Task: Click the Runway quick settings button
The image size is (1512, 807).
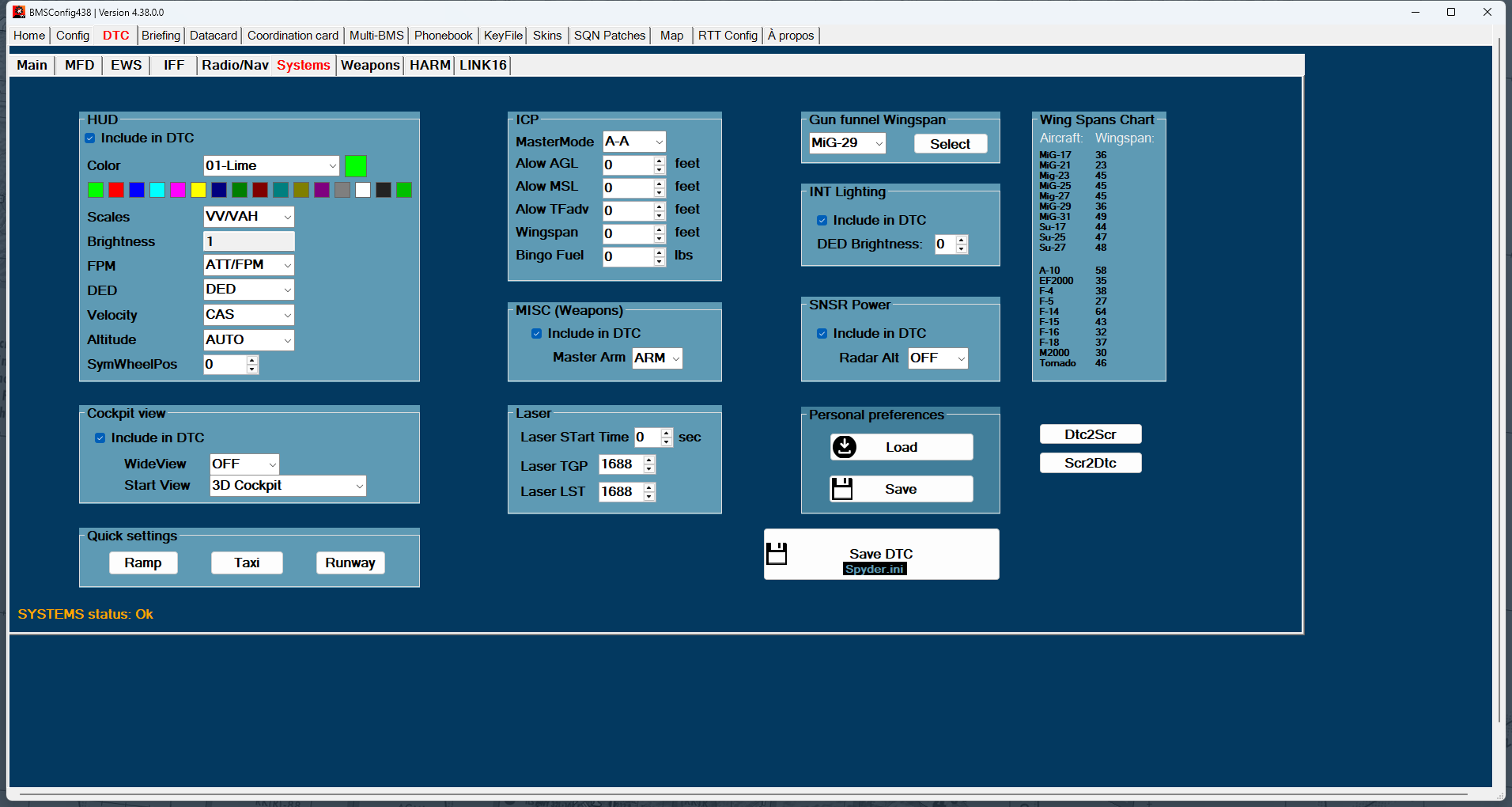Action: (x=350, y=563)
